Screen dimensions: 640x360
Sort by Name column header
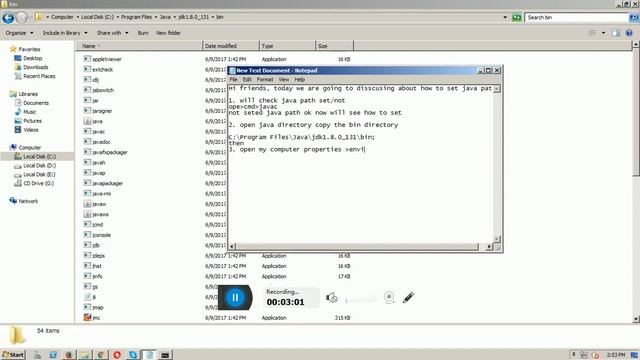point(139,46)
